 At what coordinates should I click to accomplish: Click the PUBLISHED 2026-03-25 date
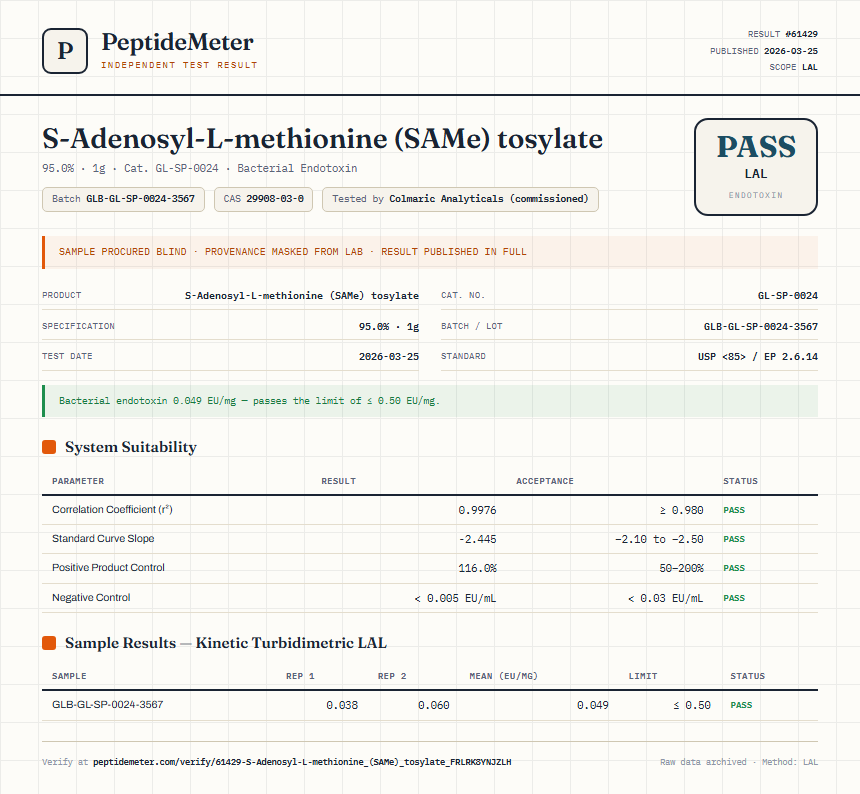763,51
